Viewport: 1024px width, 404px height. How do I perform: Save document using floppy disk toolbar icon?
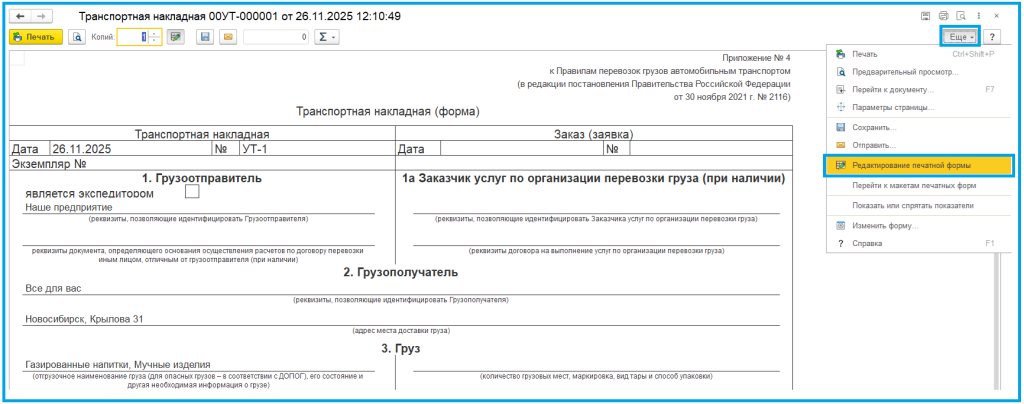[x=205, y=37]
